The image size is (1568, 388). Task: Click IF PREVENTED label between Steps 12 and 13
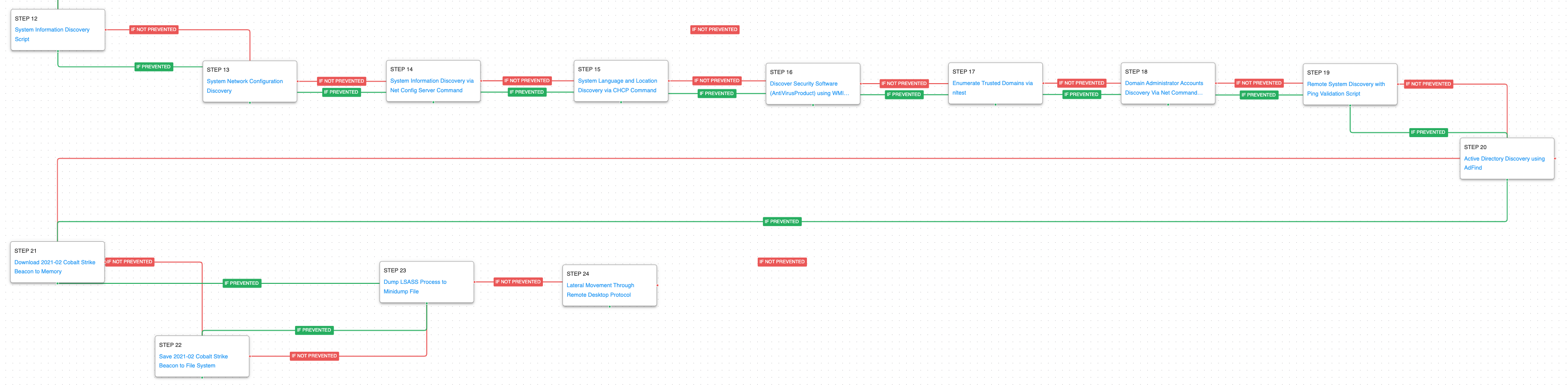click(153, 67)
